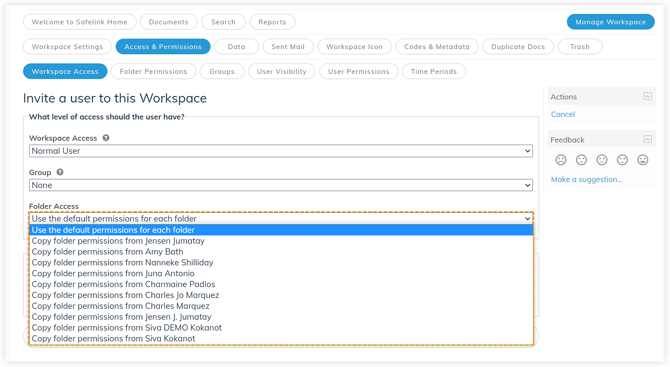Viewport: 670px width, 367px height.
Task: Click the Cancel link under Actions
Action: 563,114
